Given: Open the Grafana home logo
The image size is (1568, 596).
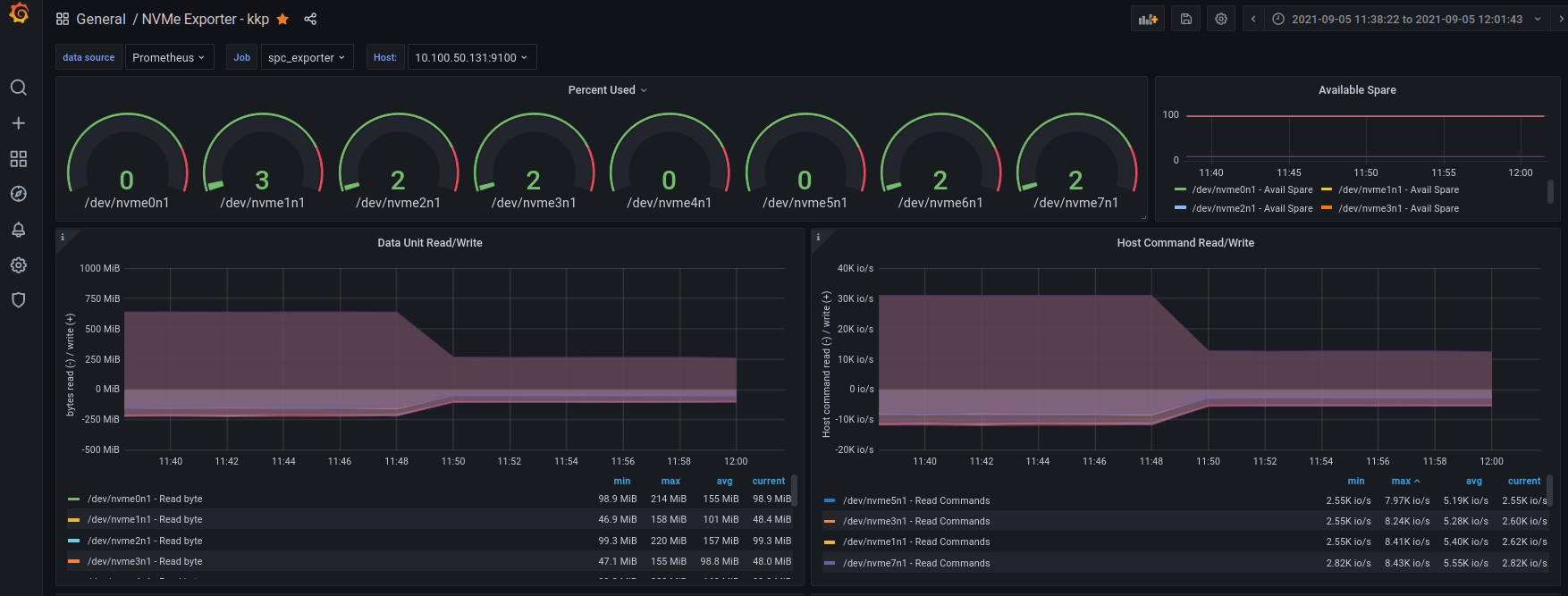Looking at the screenshot, I should pyautogui.click(x=19, y=14).
